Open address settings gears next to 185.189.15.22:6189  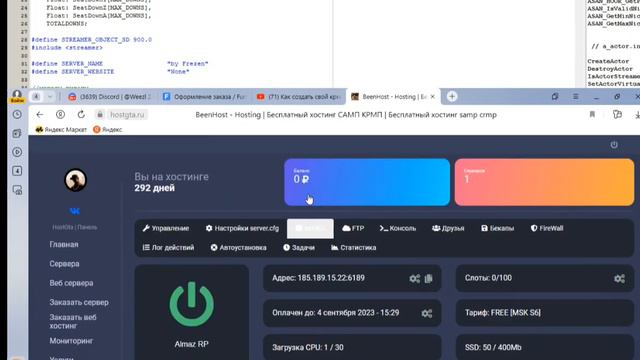click(415, 278)
